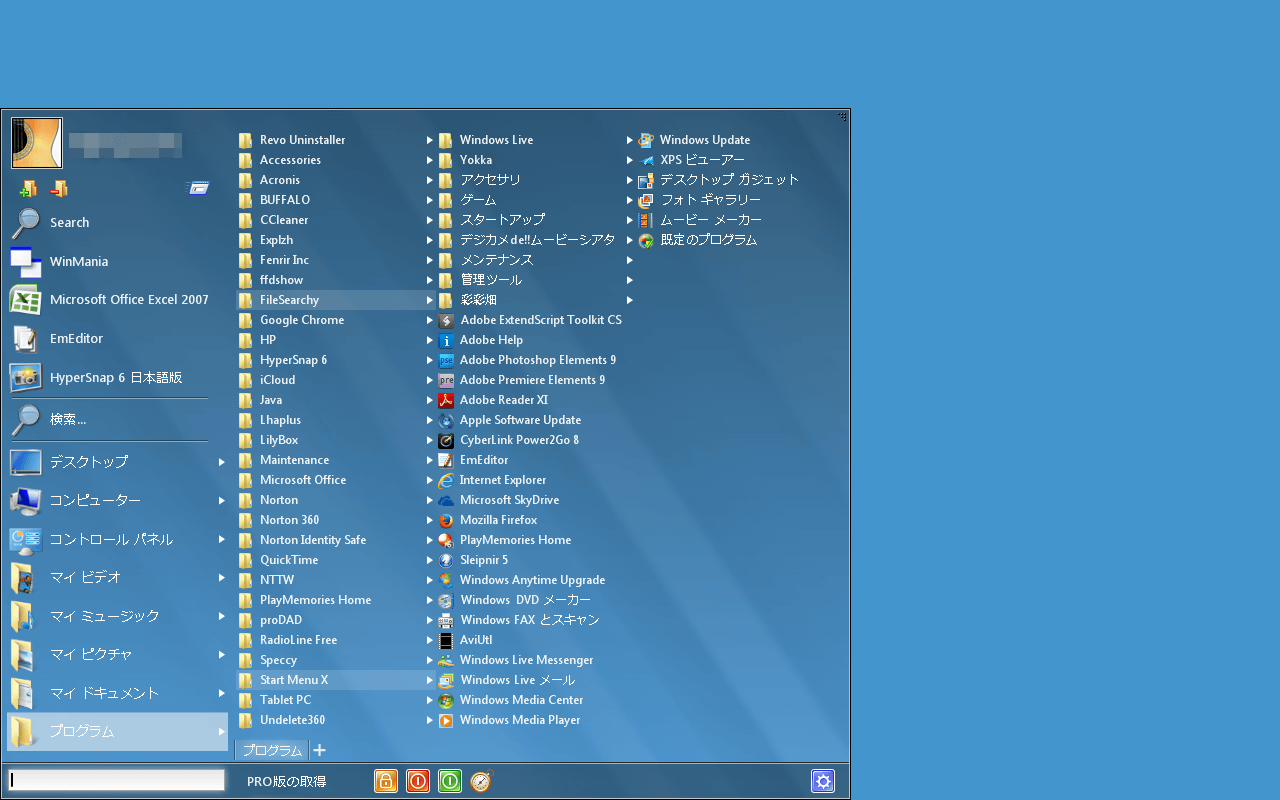Open Adobe Premiere Elements 9
Screen dimensions: 1280x800
(522, 380)
